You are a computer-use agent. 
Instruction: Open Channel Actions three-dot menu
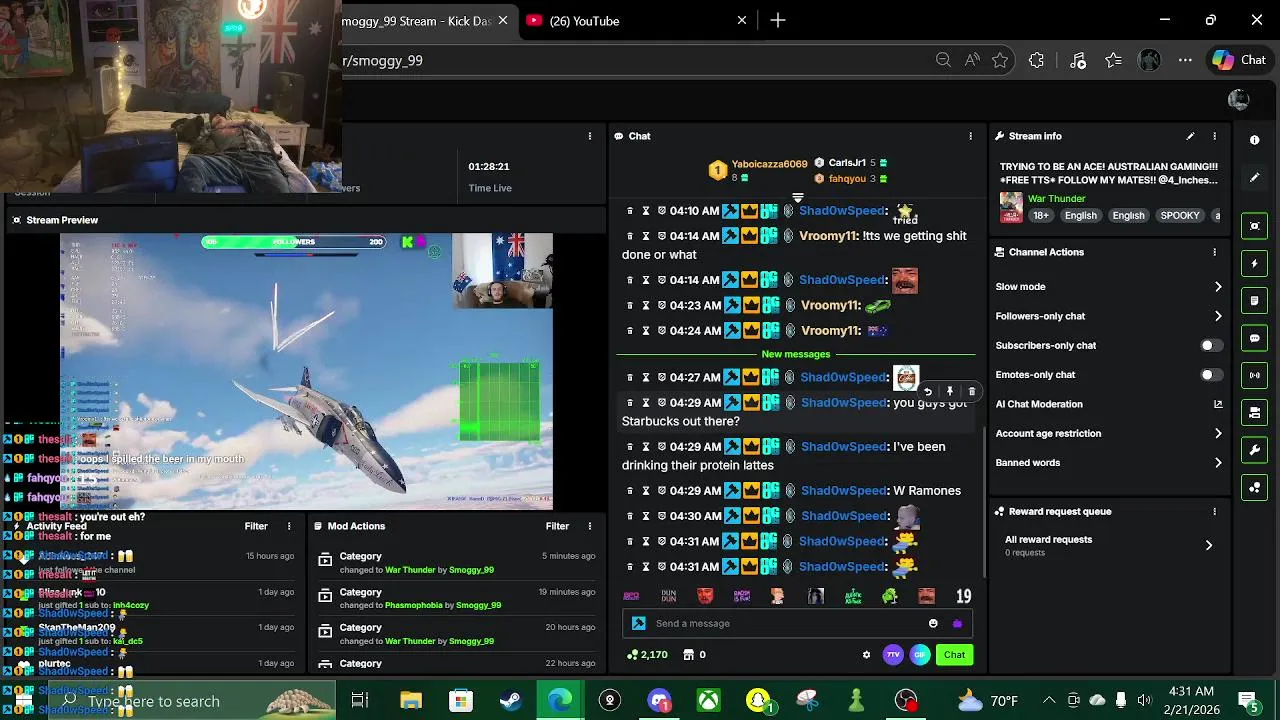[1214, 252]
